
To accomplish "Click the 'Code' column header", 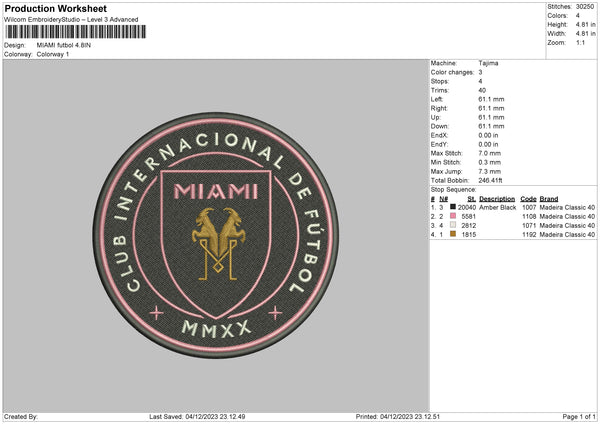I will tap(528, 199).
